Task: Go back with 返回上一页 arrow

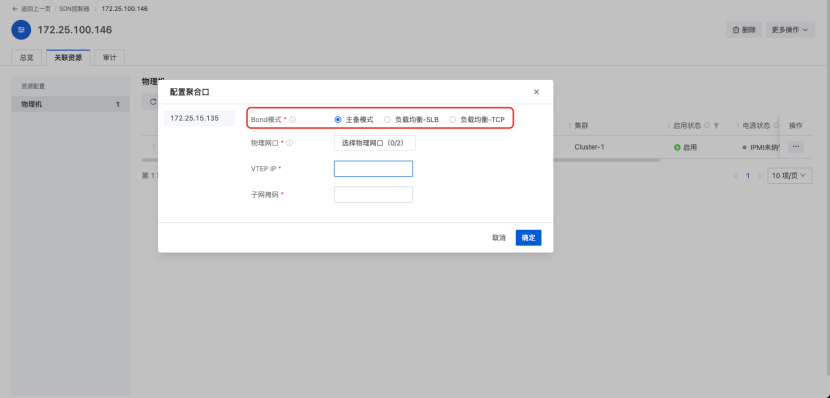Action: (x=15, y=9)
